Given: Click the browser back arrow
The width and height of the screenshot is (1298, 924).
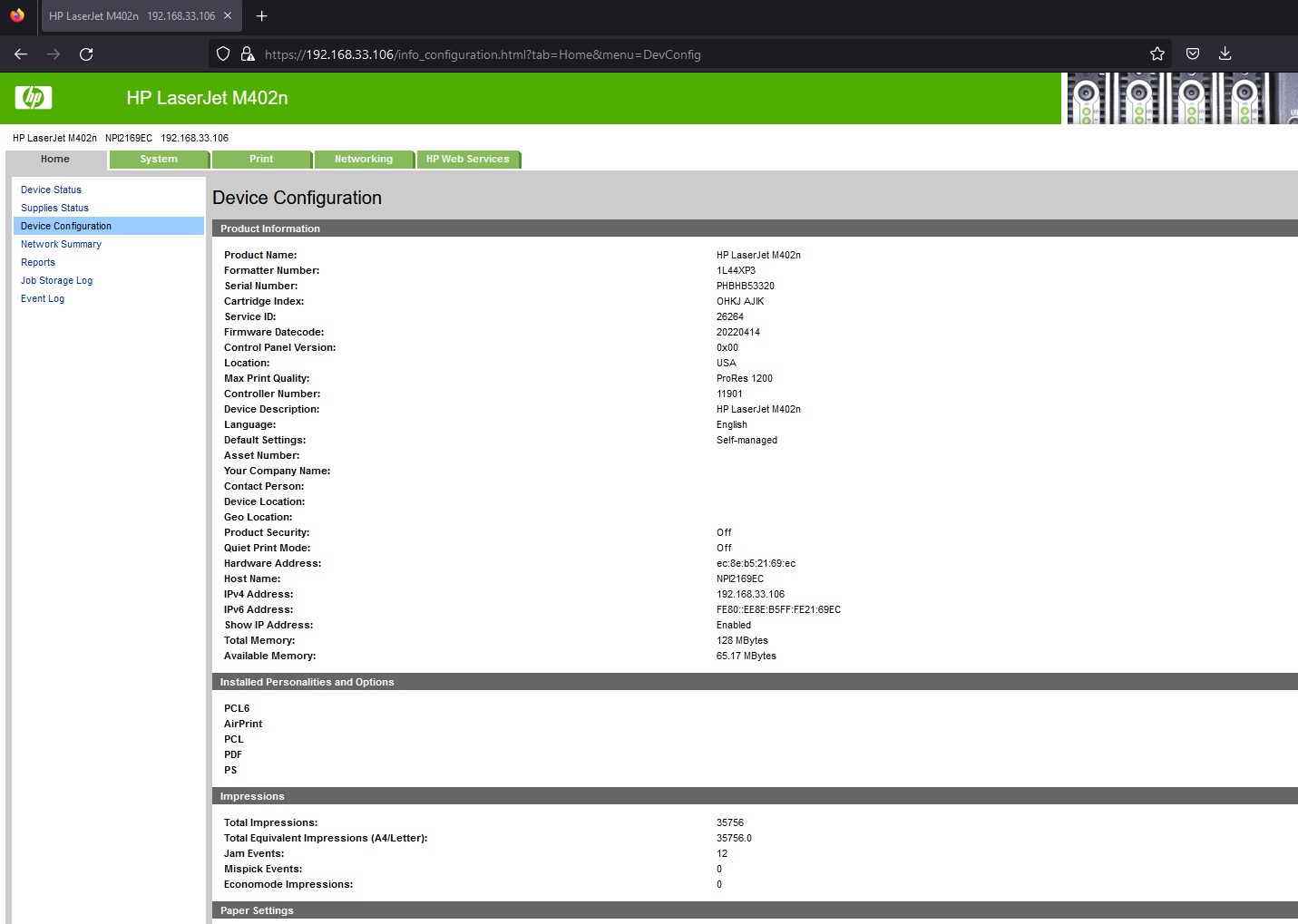Looking at the screenshot, I should (x=21, y=54).
